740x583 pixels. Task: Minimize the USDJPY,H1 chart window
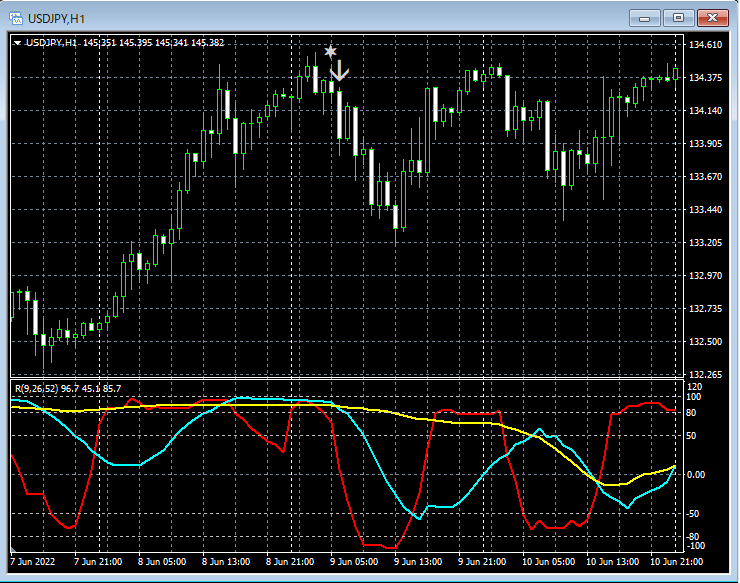pyautogui.click(x=644, y=18)
